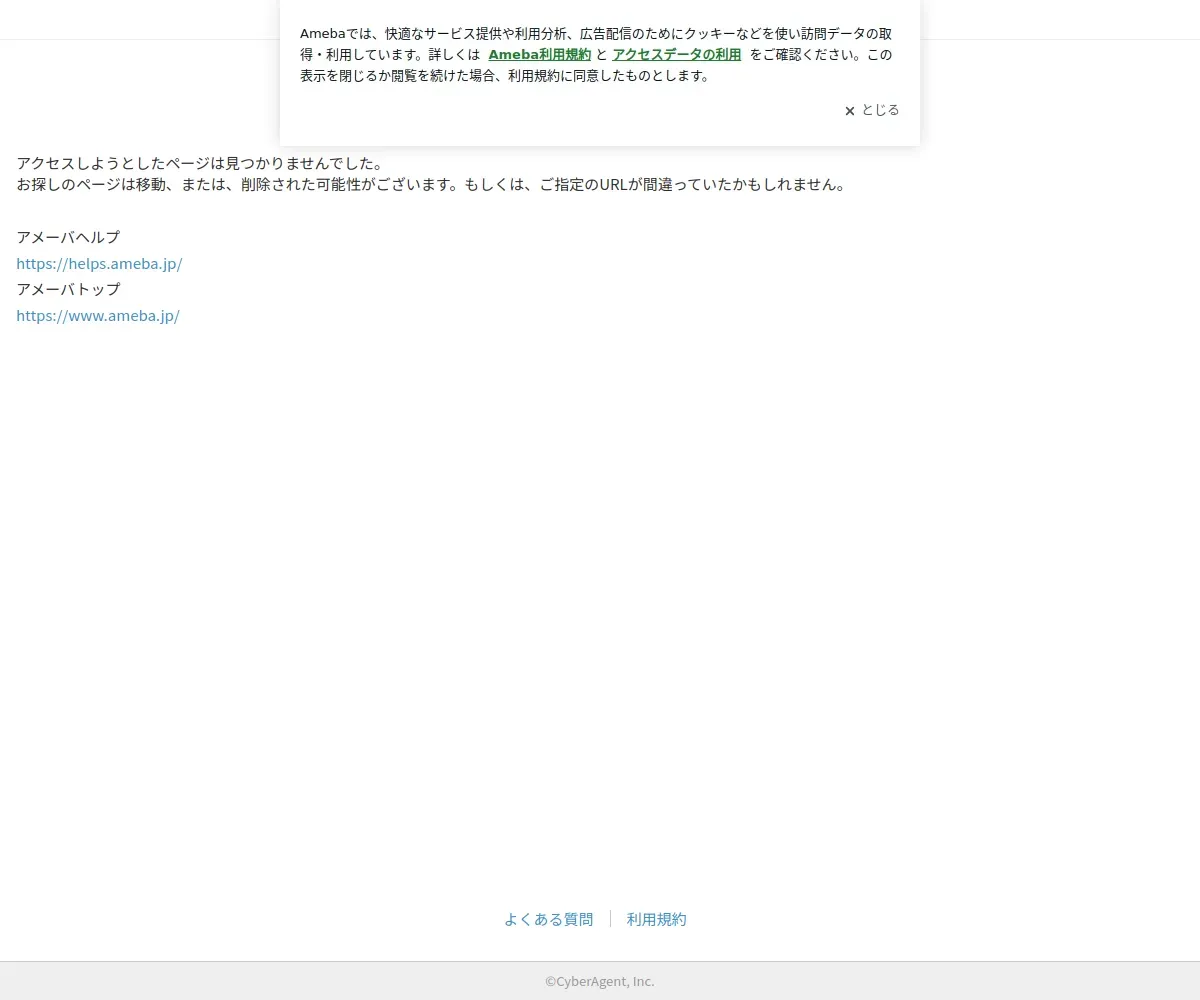Open footer 利用規約 link
This screenshot has width=1200, height=1000.
click(656, 919)
